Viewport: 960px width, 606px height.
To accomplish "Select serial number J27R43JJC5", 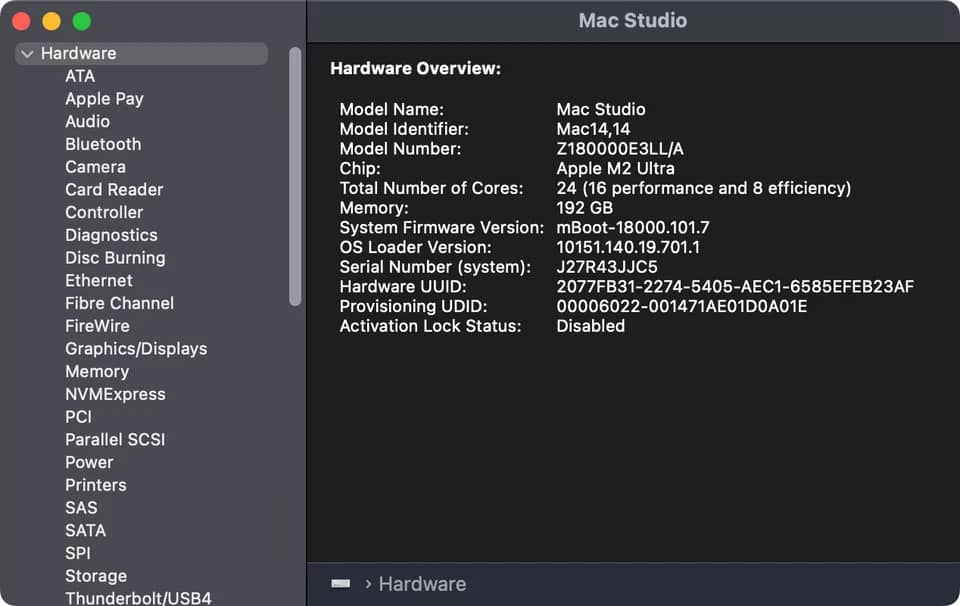I will coord(607,267).
